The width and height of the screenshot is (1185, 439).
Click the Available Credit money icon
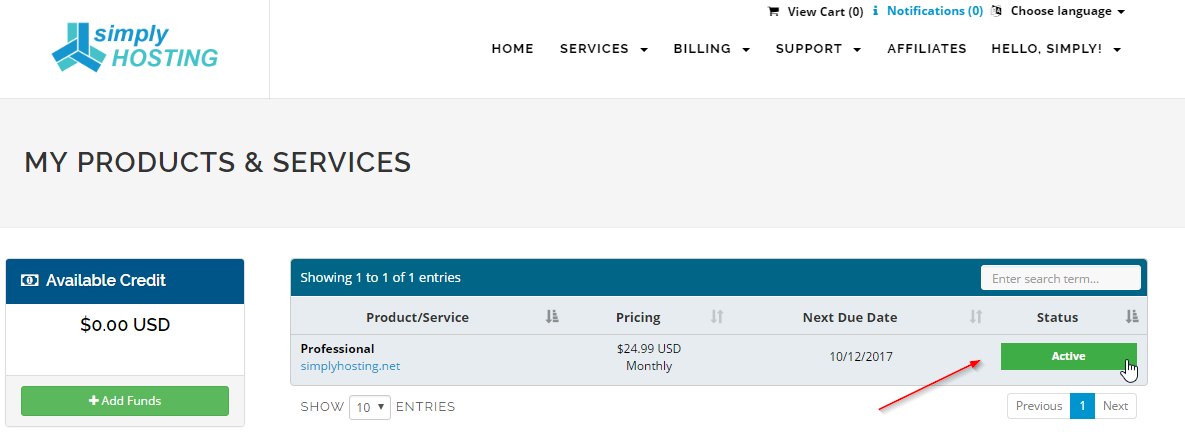tap(30, 280)
